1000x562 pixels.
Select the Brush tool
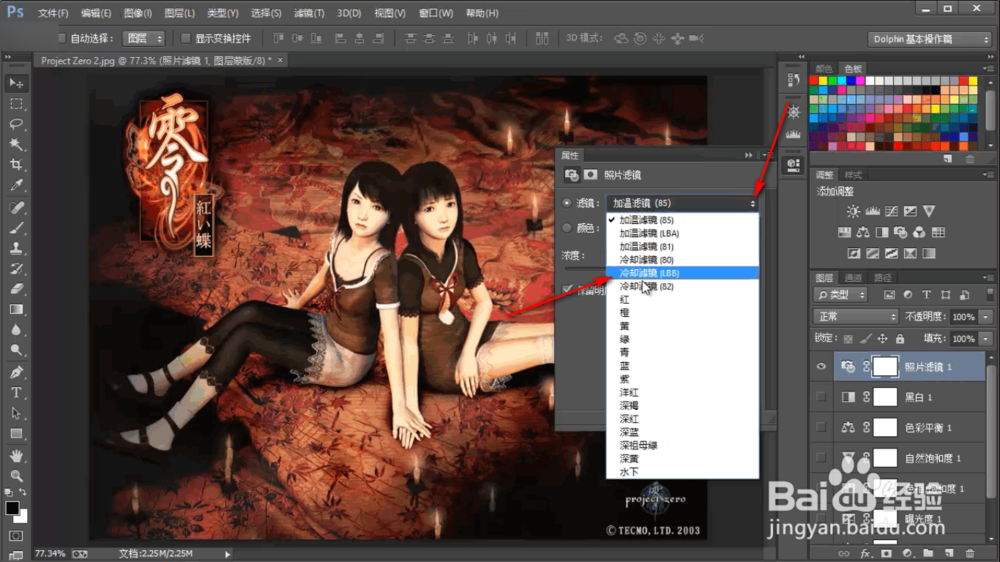[16, 228]
